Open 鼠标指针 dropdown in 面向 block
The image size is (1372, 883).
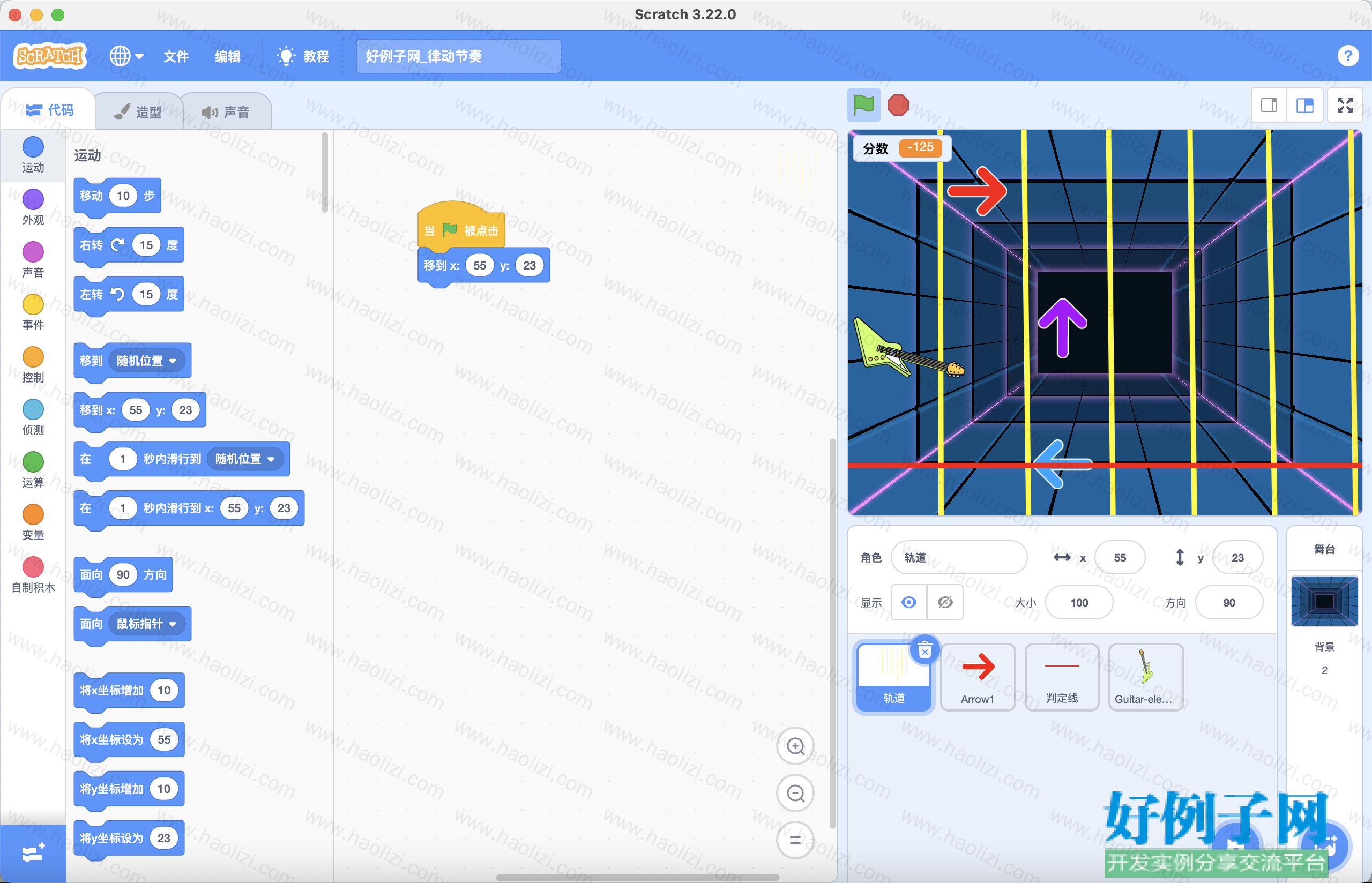click(x=147, y=624)
